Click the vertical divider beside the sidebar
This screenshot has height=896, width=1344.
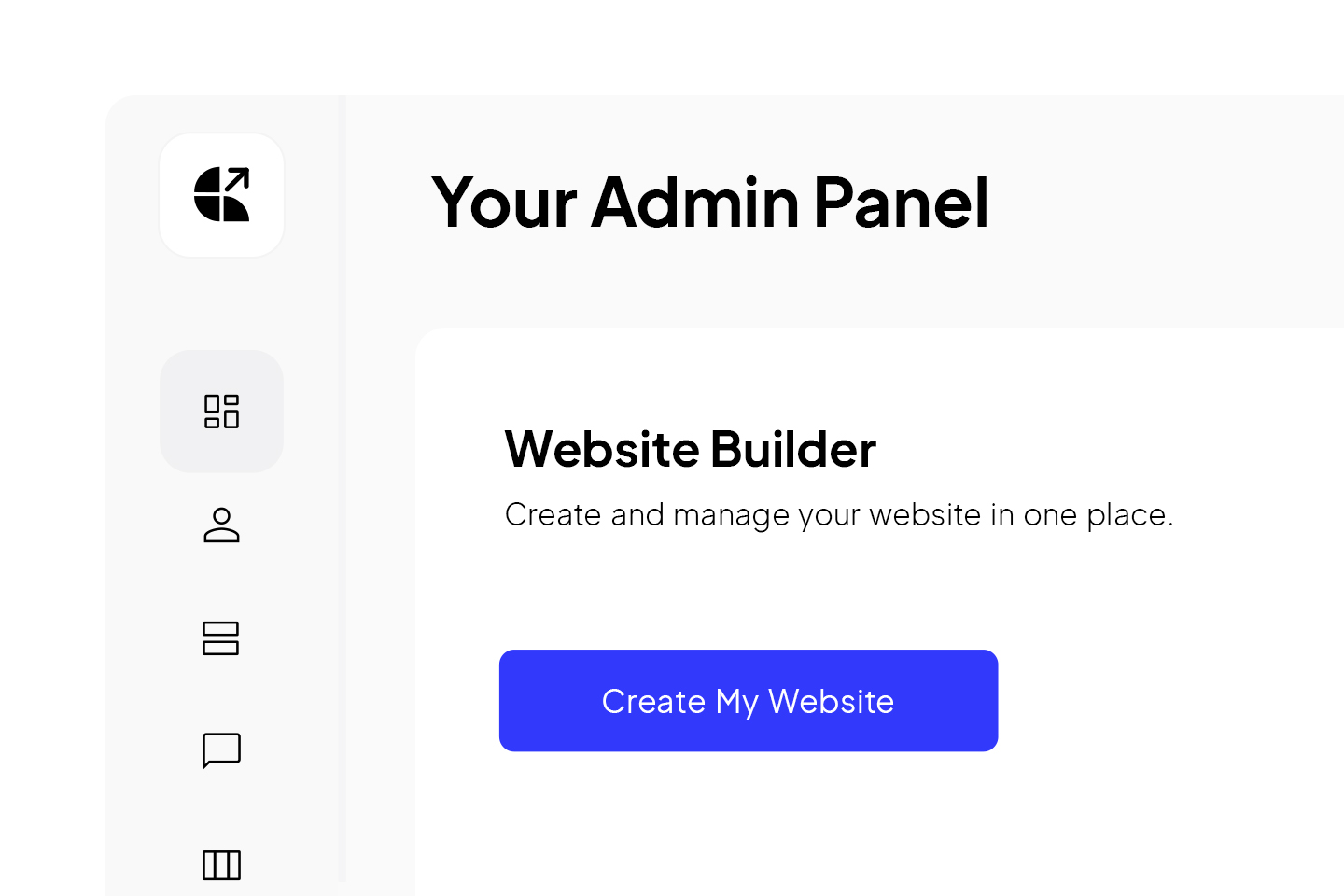[x=343, y=485]
